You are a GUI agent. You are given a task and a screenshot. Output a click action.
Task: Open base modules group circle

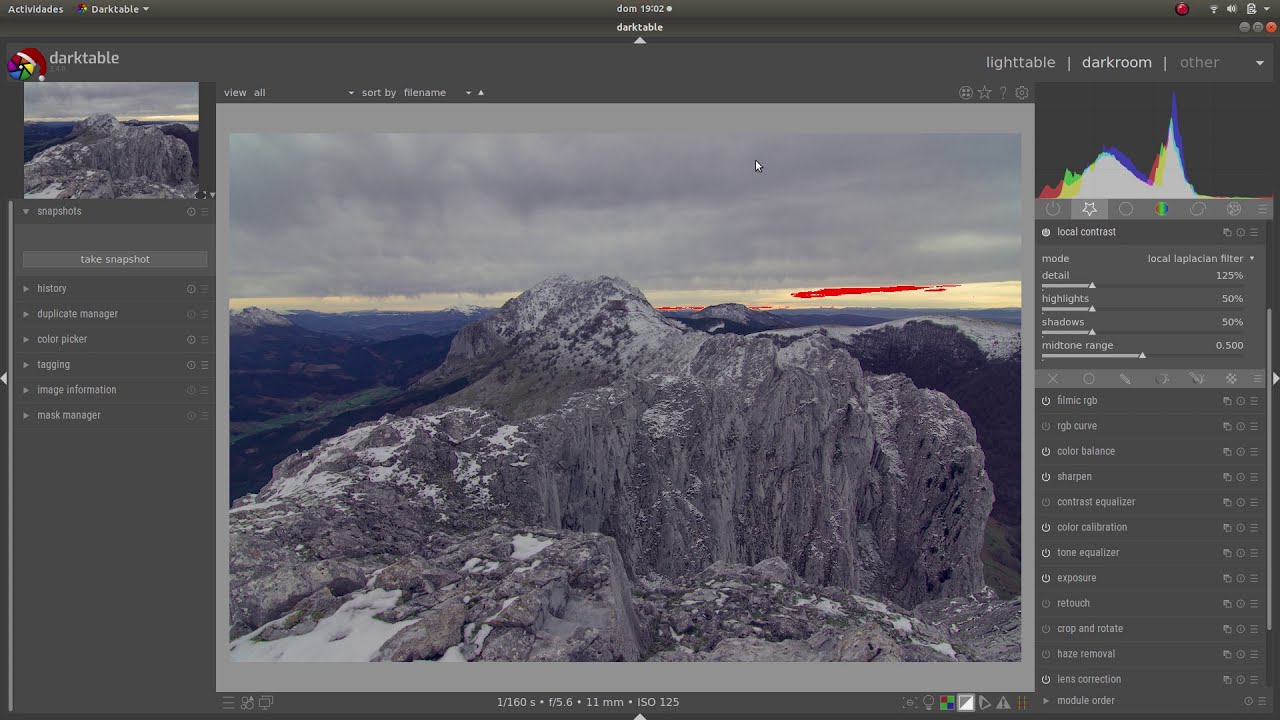(x=1126, y=209)
